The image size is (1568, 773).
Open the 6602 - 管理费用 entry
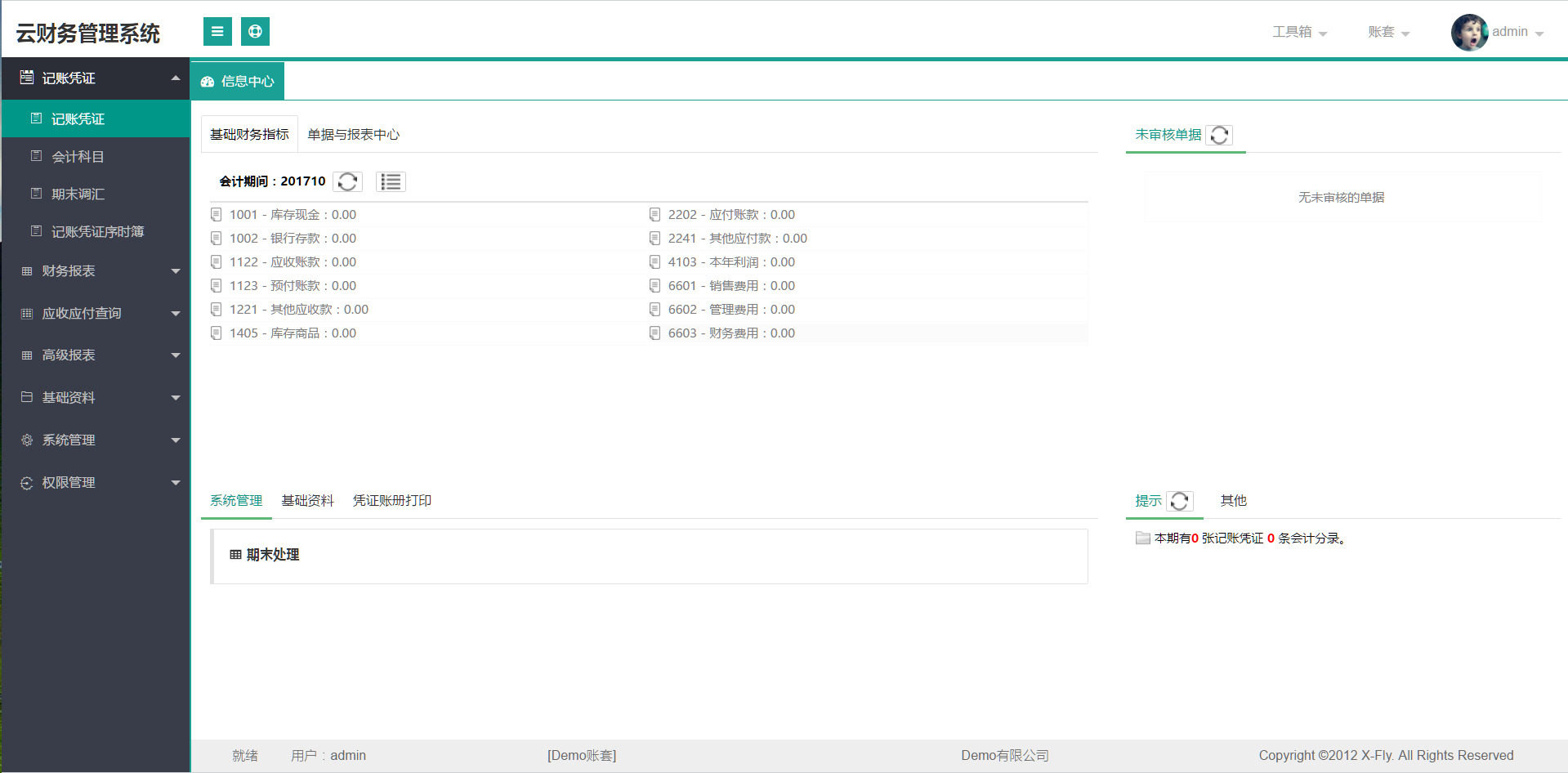click(731, 310)
